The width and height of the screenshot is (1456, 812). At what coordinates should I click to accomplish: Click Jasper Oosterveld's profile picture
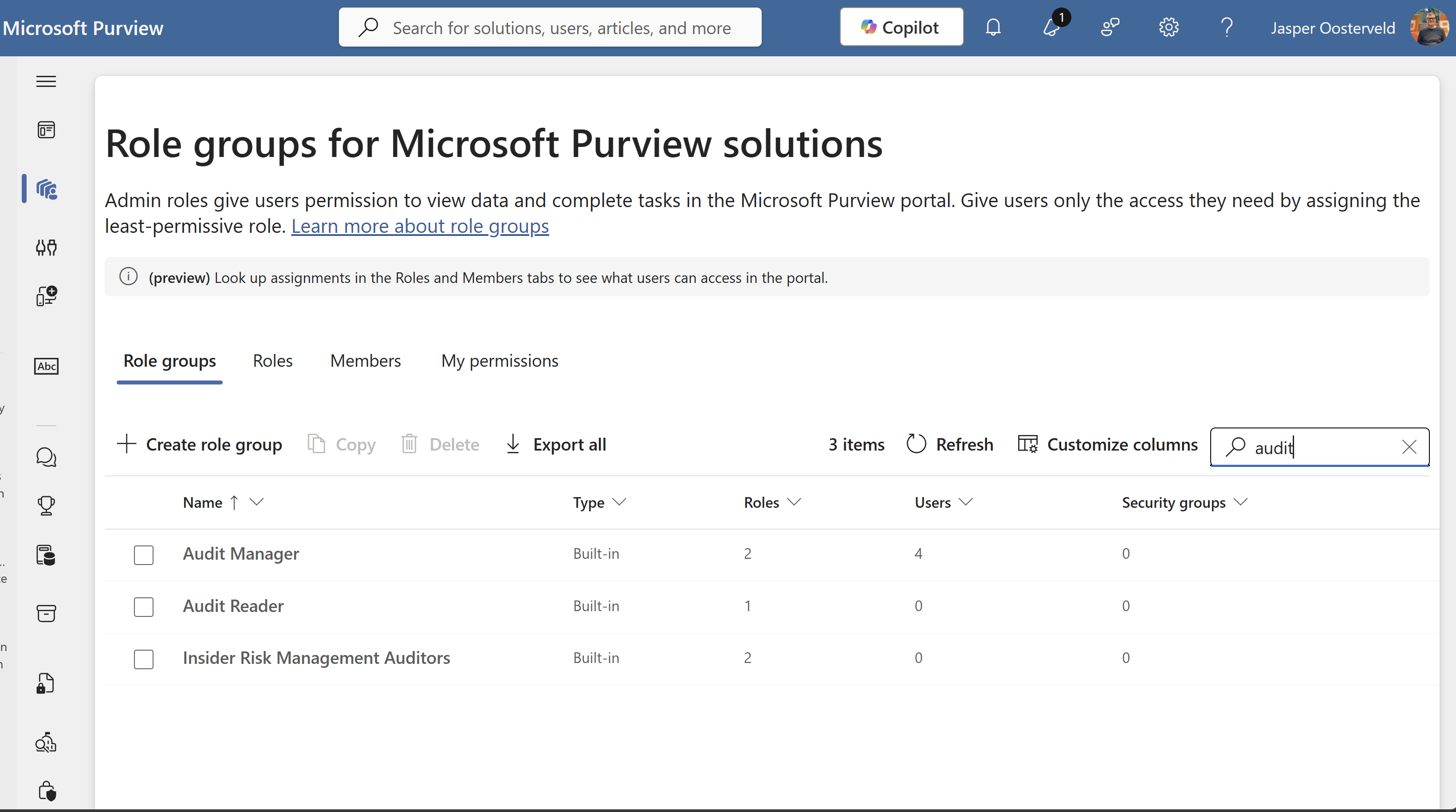pos(1429,27)
